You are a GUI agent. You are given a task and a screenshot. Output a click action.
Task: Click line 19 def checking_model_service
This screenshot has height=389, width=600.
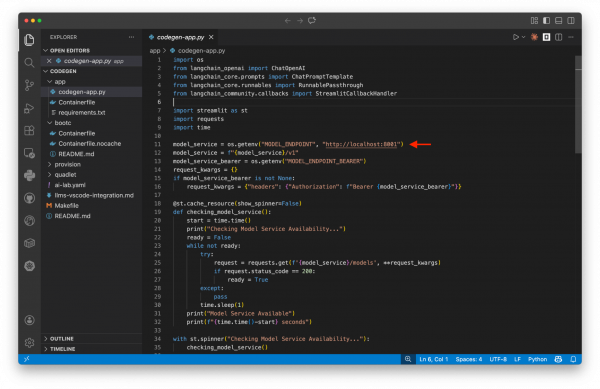coord(222,212)
